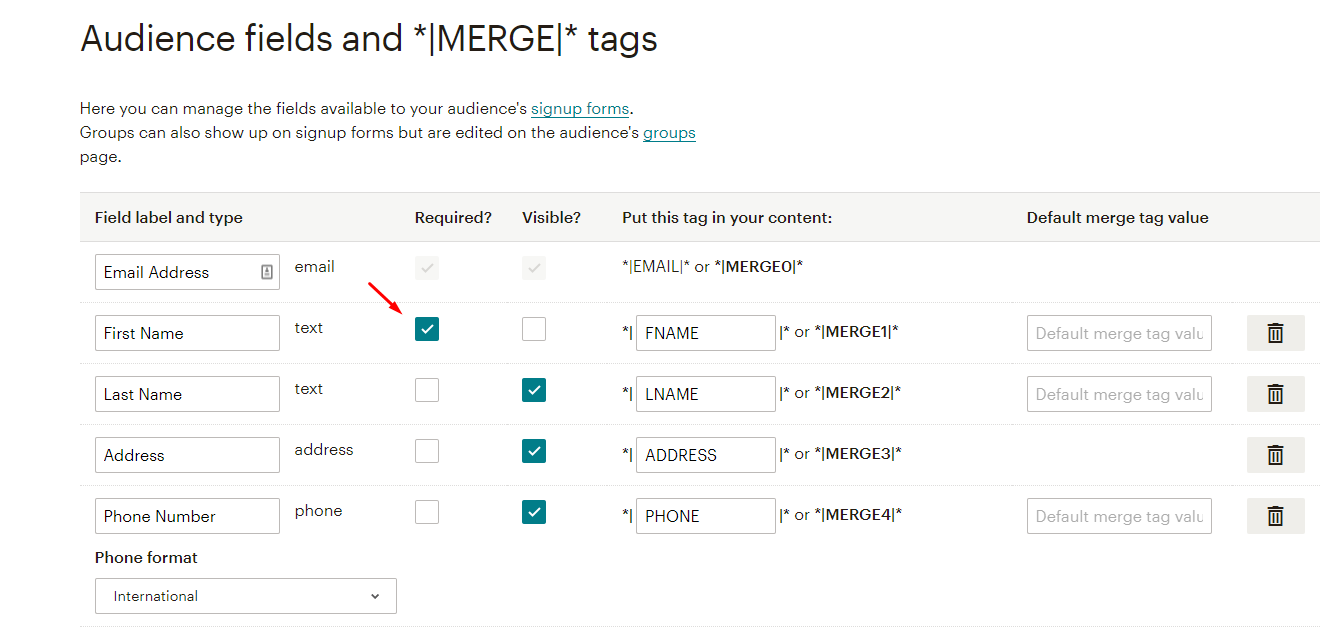1340x628 pixels.
Task: Hide the Address field using Visible checkbox
Action: 534,451
